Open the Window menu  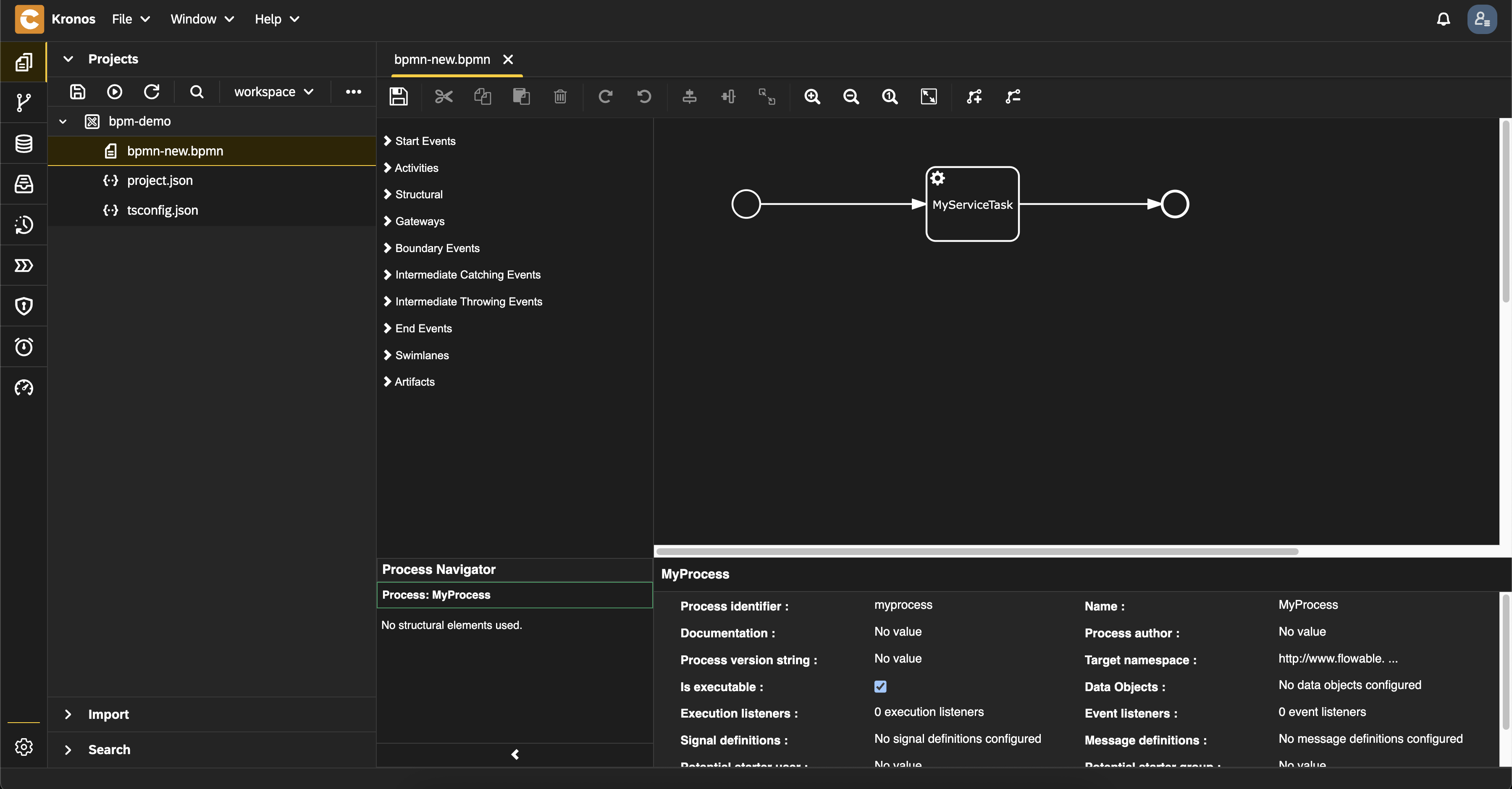point(202,19)
